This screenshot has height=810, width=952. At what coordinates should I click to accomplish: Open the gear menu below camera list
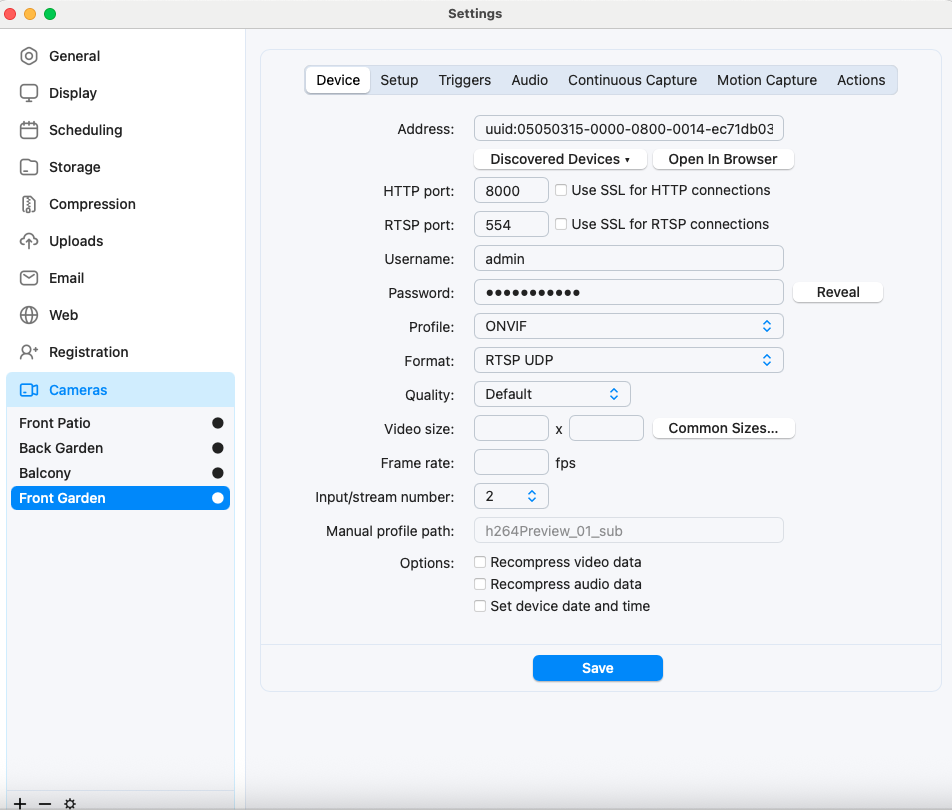pos(70,803)
